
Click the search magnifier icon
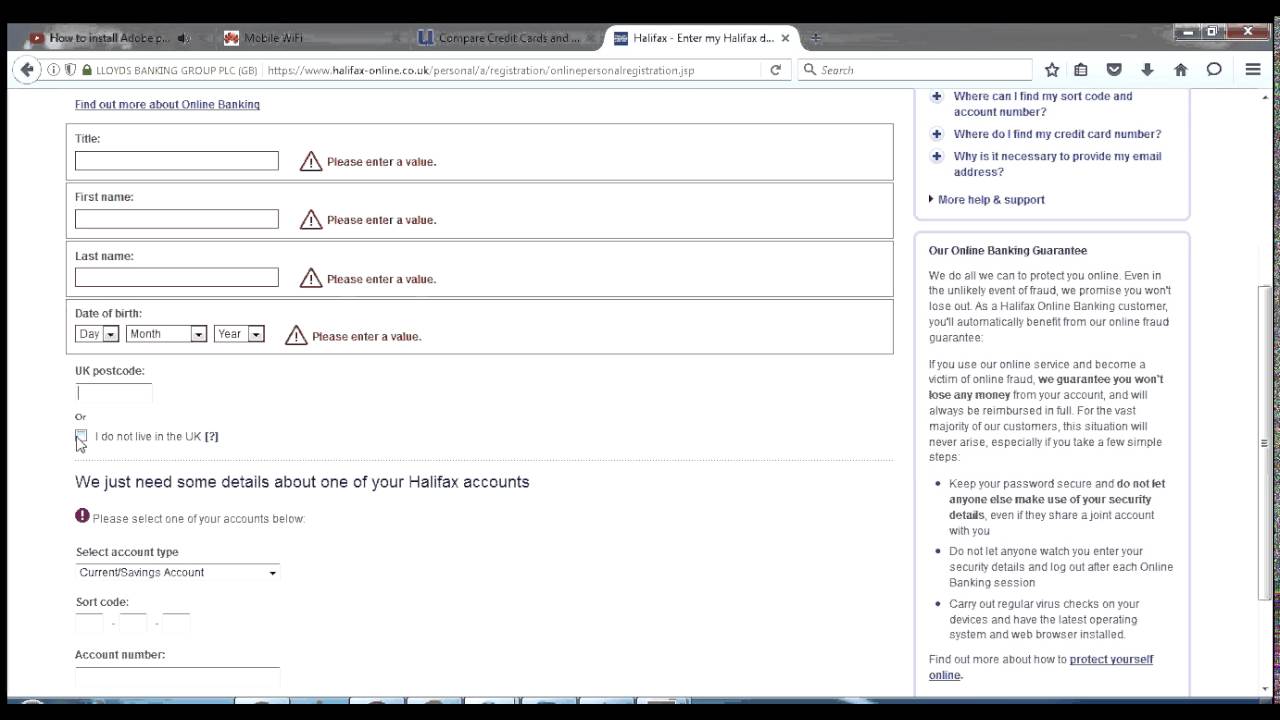tap(810, 70)
